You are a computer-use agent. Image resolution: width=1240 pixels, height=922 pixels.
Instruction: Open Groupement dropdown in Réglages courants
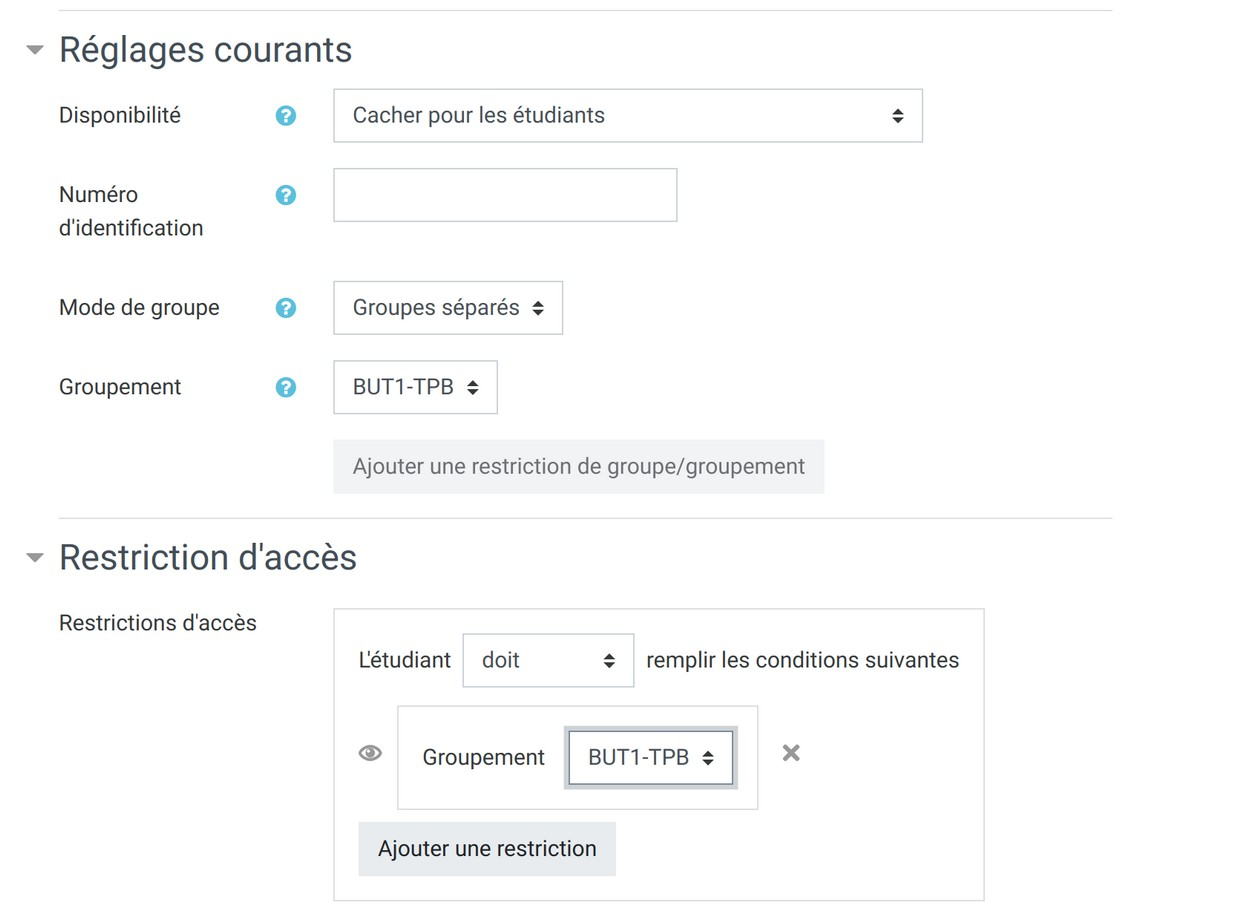[415, 387]
